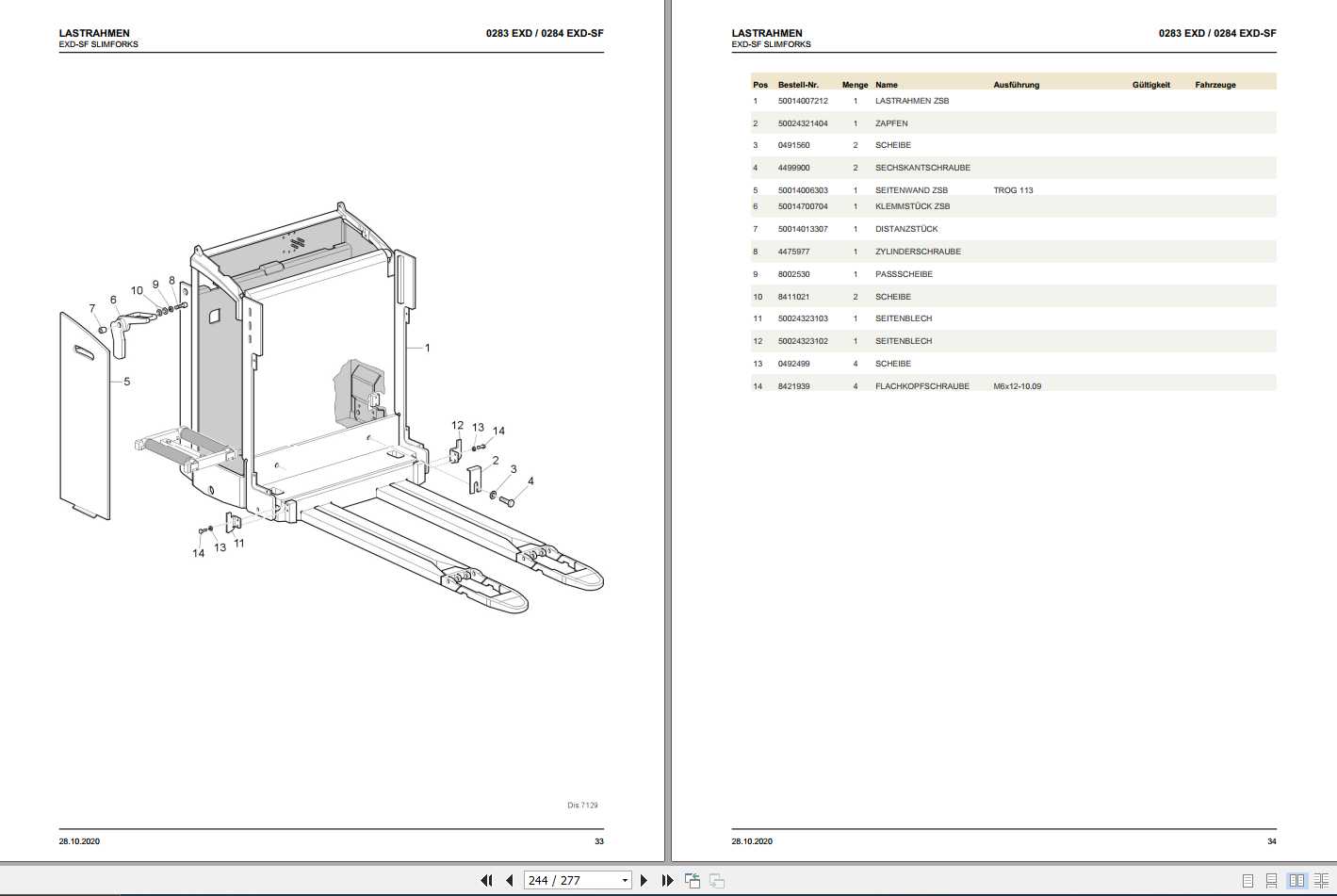Screen dimensions: 1337x896
Task: Click page number 34 in the footer
Action: pyautogui.click(x=1272, y=841)
